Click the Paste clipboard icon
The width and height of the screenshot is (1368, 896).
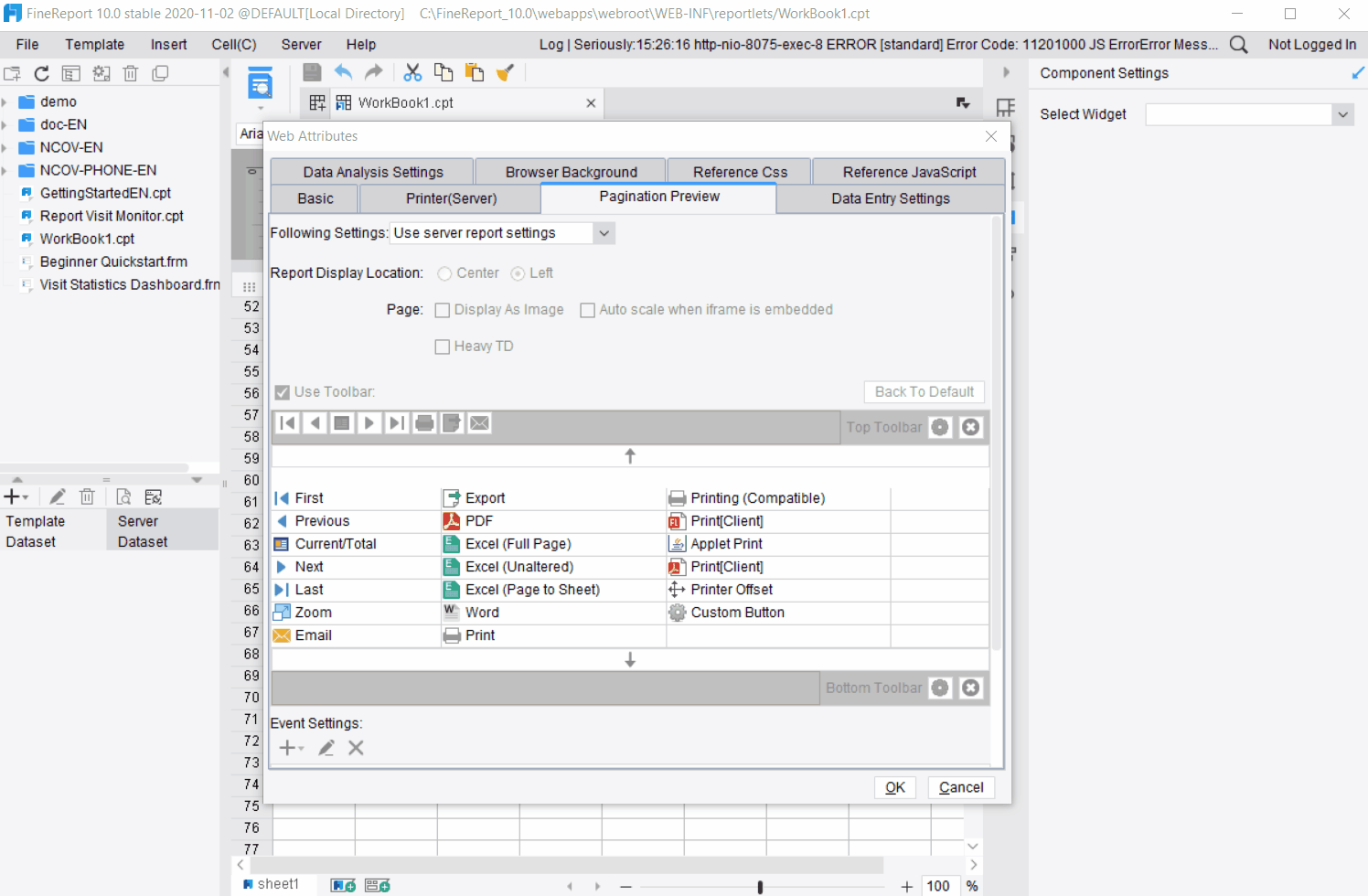(x=475, y=72)
